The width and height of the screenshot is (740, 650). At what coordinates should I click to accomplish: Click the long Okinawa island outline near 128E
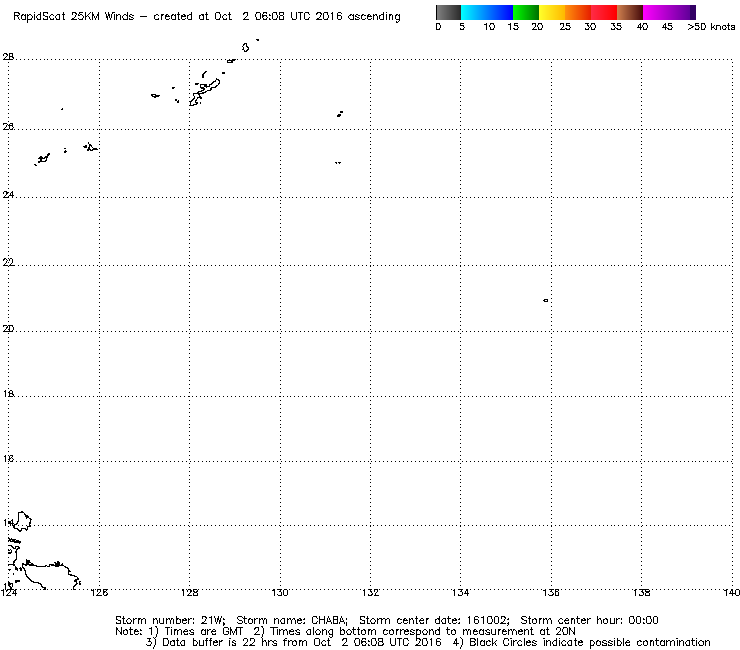pos(205,92)
